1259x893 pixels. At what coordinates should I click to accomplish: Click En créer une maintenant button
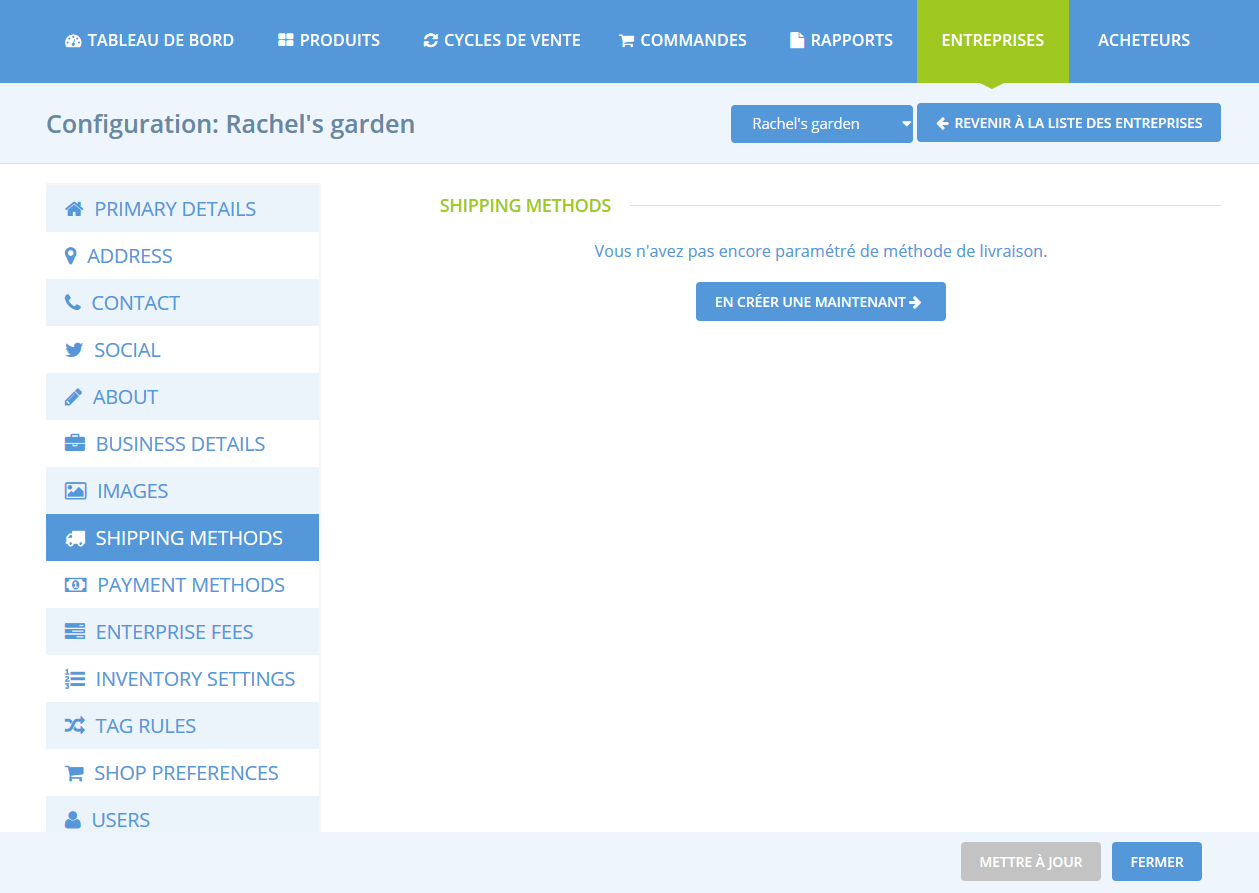821,302
